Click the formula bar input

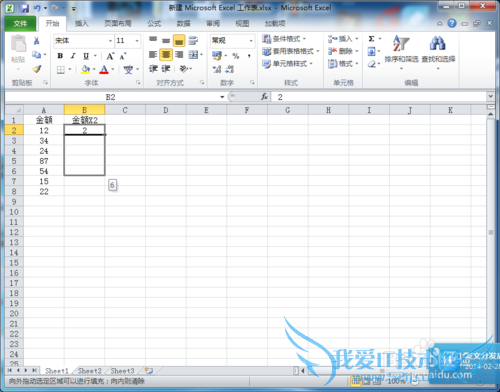point(380,97)
